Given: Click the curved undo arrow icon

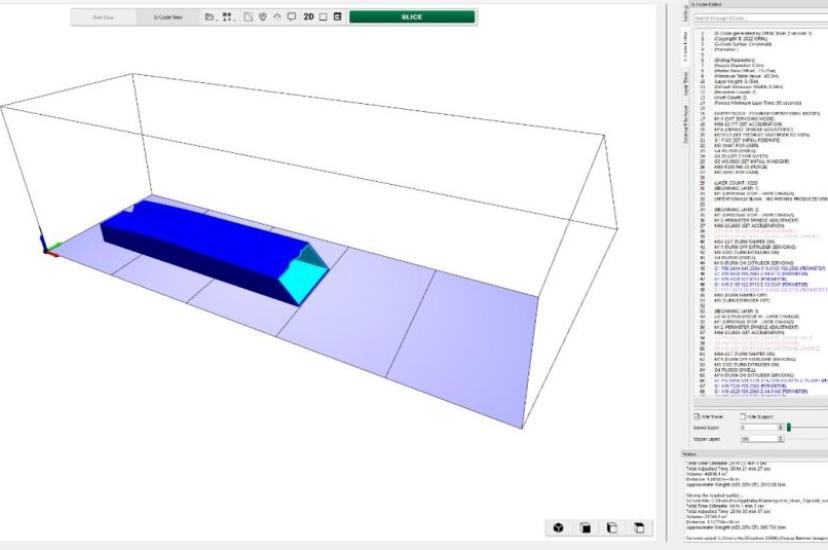Looking at the screenshot, I should pyautogui.click(x=277, y=17).
